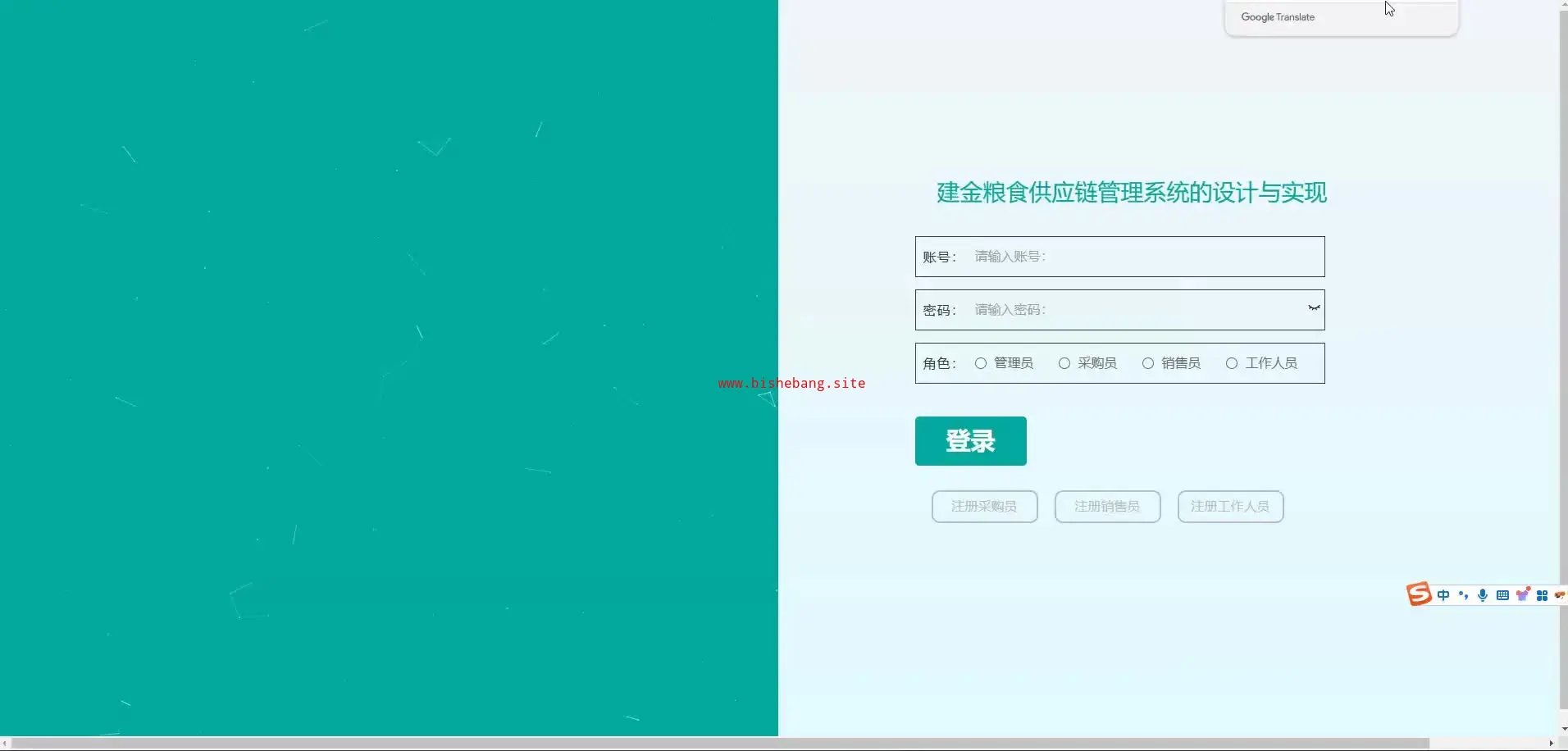Open the soft keyboard icon on IME bar

[1502, 595]
